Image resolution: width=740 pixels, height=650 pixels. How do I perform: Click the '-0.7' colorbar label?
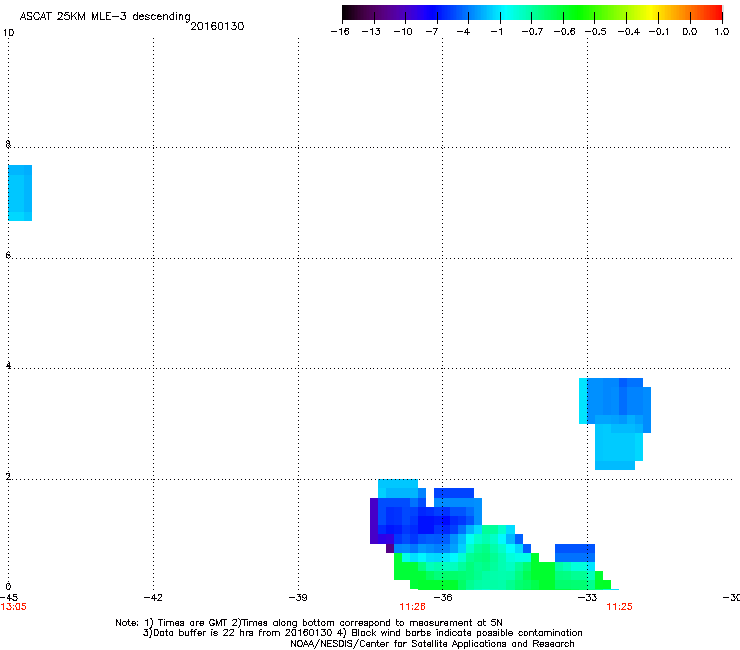(x=532, y=32)
